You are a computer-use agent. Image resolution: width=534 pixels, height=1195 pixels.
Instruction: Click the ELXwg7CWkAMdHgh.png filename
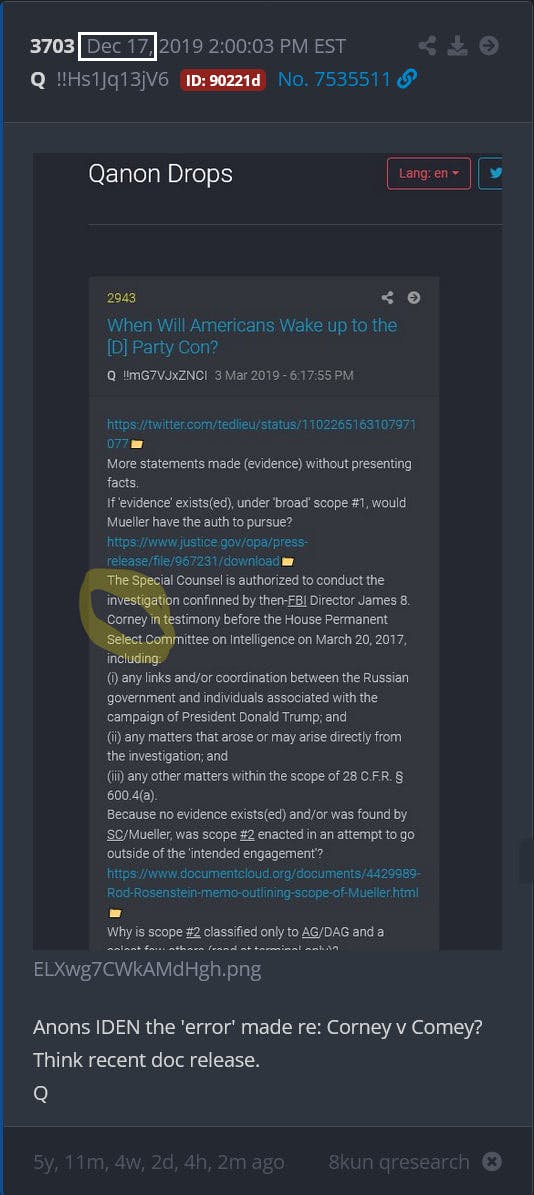[x=147, y=969]
